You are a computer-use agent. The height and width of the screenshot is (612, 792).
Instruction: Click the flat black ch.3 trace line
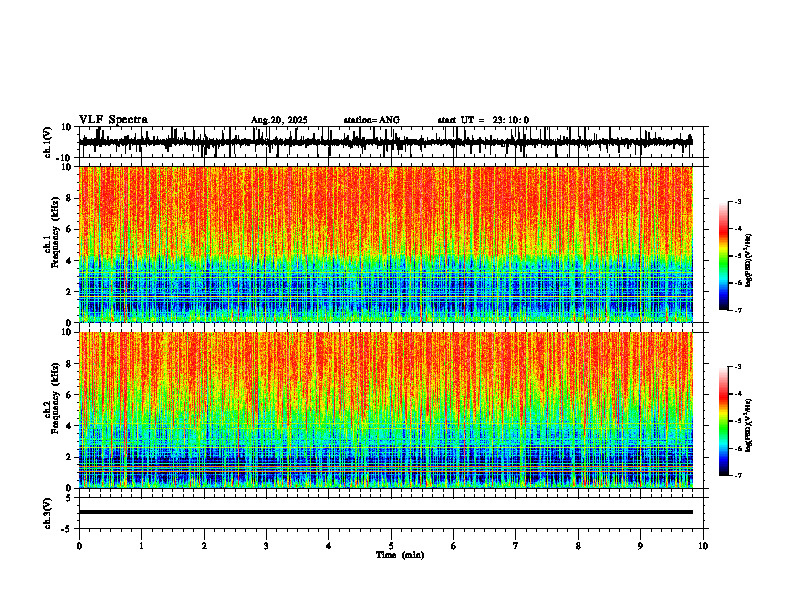click(x=385, y=512)
